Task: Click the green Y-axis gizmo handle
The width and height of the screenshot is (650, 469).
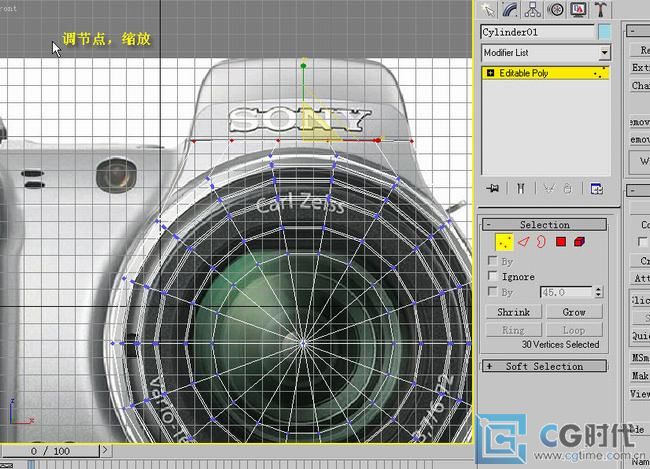Action: click(x=303, y=66)
